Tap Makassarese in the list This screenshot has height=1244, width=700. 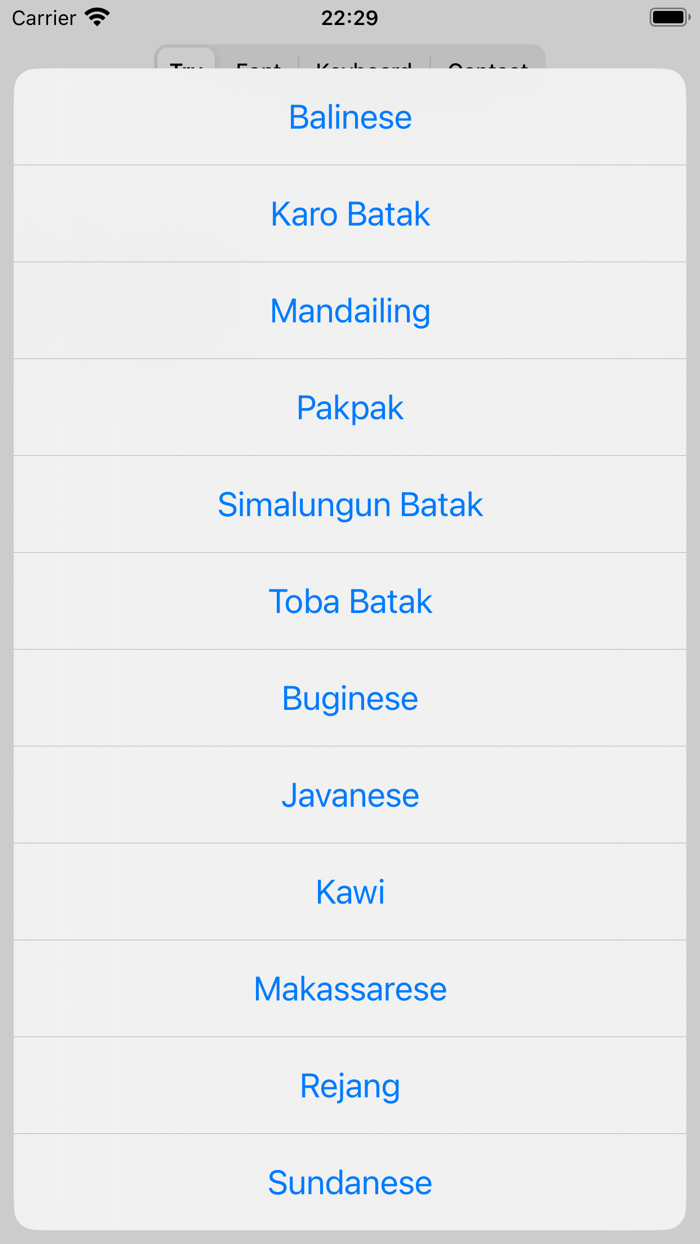[x=350, y=989]
